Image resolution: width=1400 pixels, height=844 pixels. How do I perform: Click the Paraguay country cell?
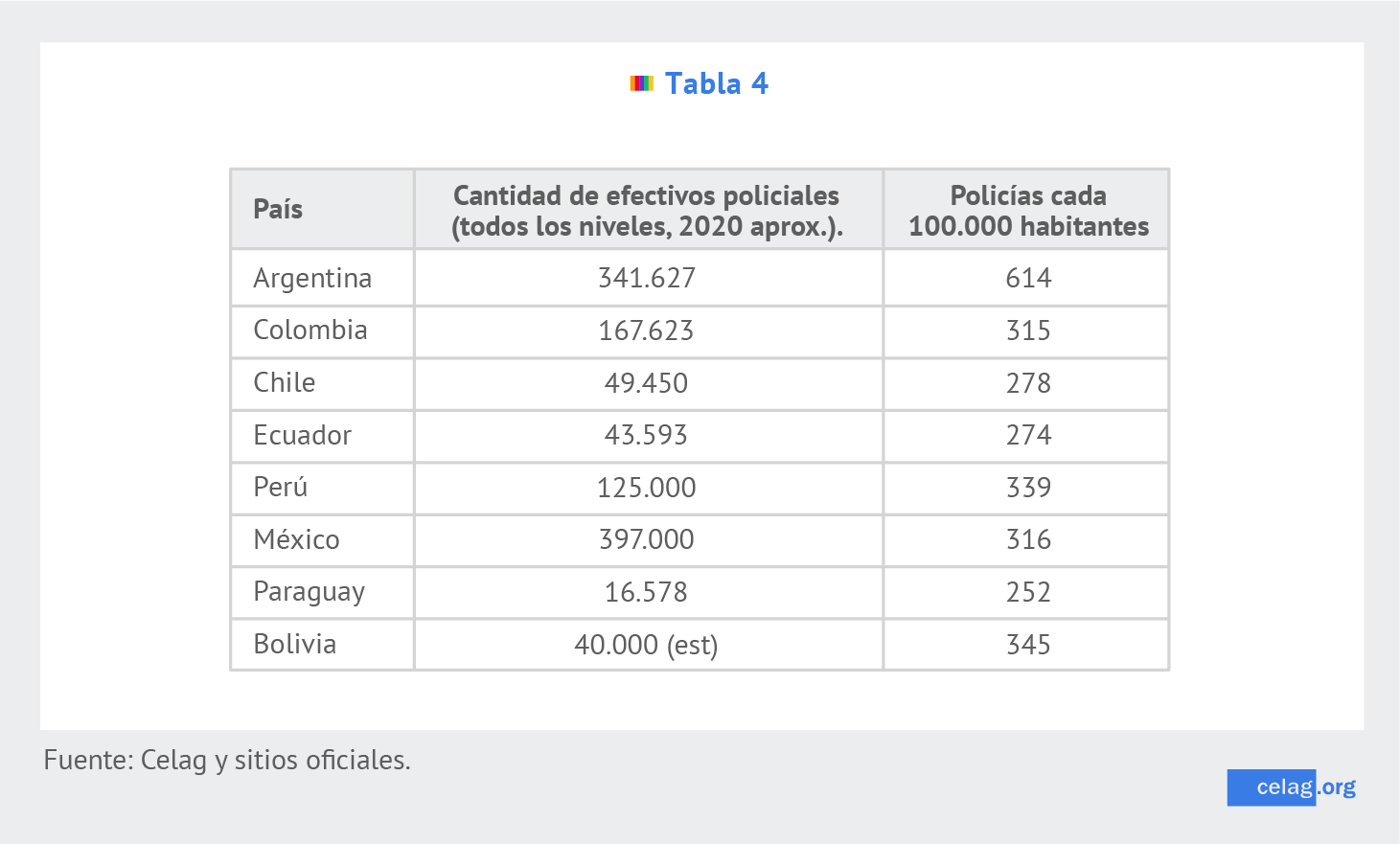pyautogui.click(x=309, y=592)
